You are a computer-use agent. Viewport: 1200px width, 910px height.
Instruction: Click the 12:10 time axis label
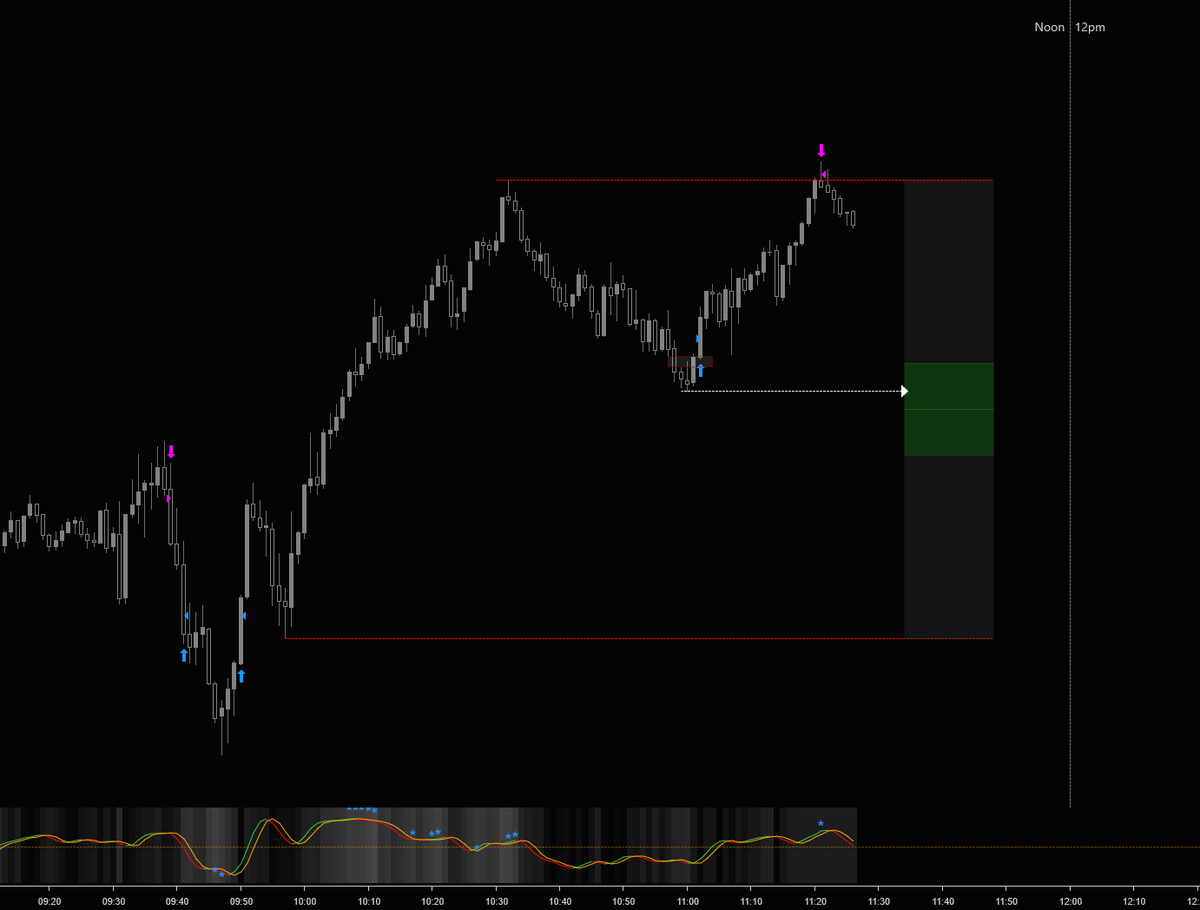tap(1133, 900)
